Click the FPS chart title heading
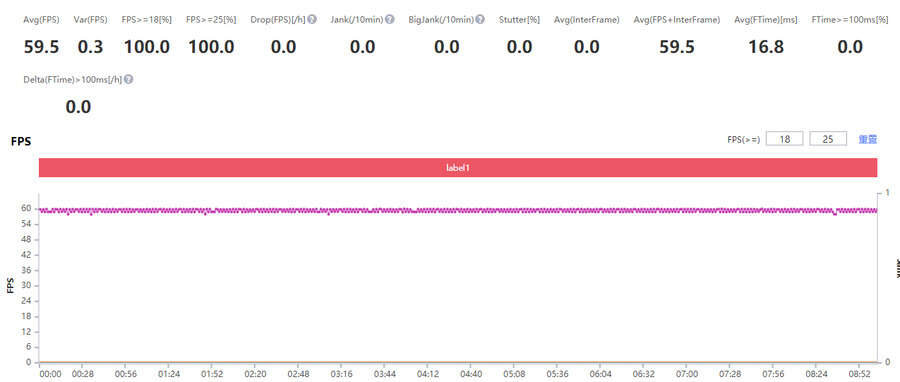This screenshot has width=900, height=382. (x=21, y=141)
